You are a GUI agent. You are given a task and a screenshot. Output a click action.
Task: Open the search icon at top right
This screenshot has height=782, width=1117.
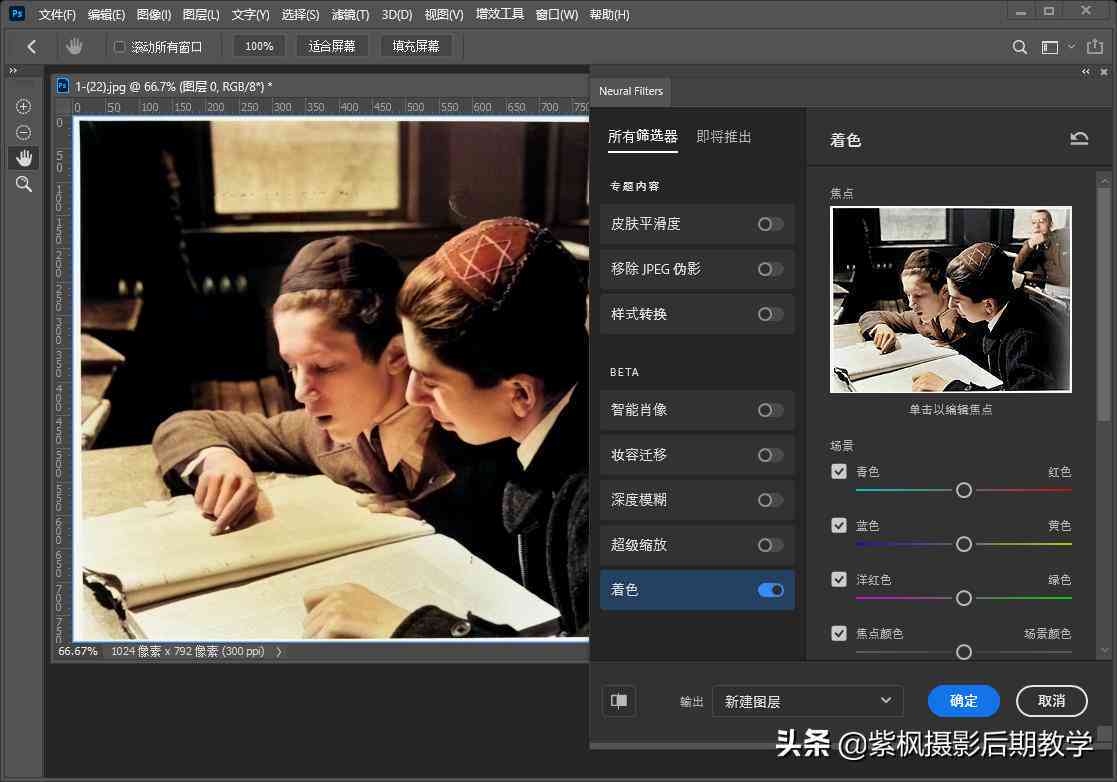pyautogui.click(x=1019, y=47)
